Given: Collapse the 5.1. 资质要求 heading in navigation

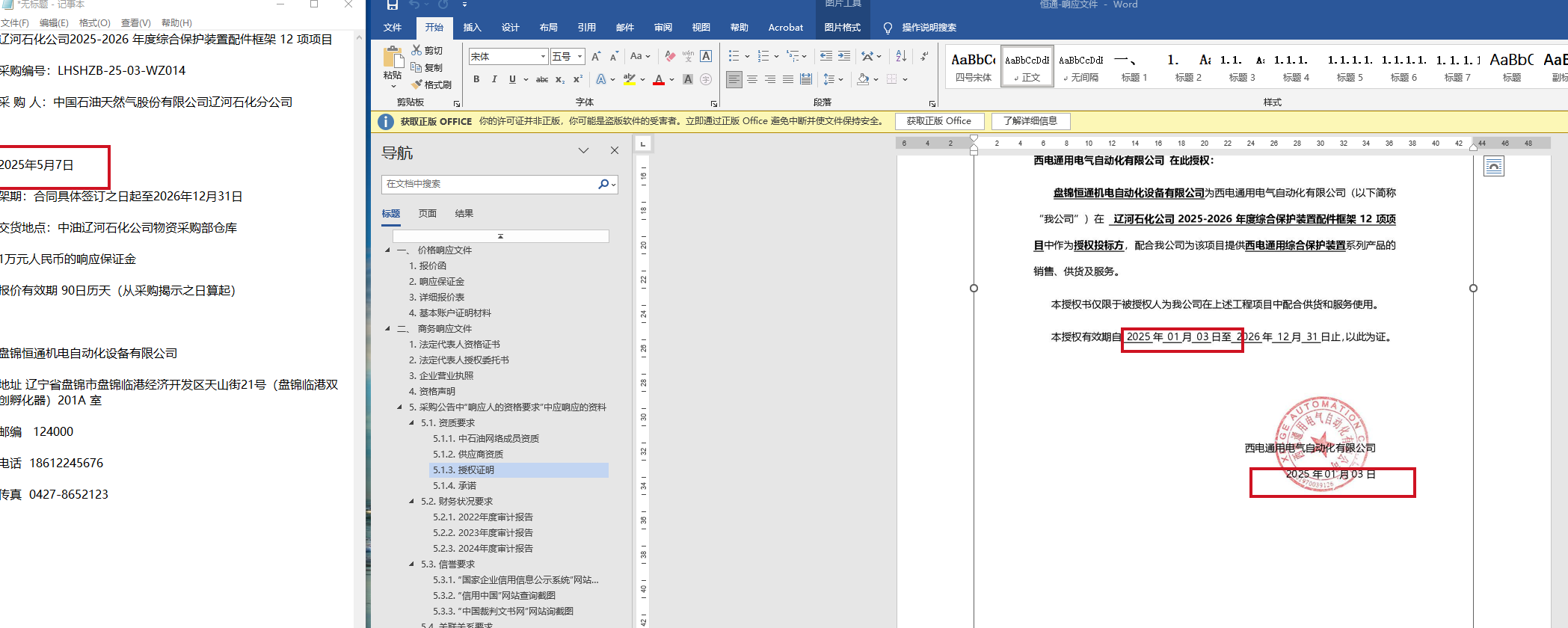Looking at the screenshot, I should click(411, 423).
